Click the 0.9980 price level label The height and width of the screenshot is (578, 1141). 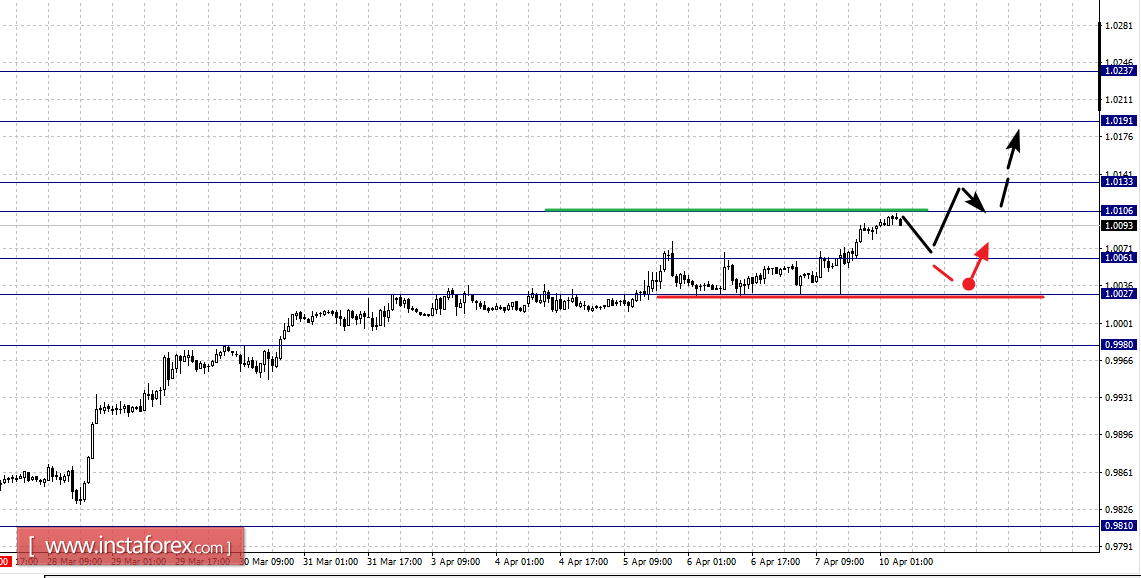[x=1118, y=345]
